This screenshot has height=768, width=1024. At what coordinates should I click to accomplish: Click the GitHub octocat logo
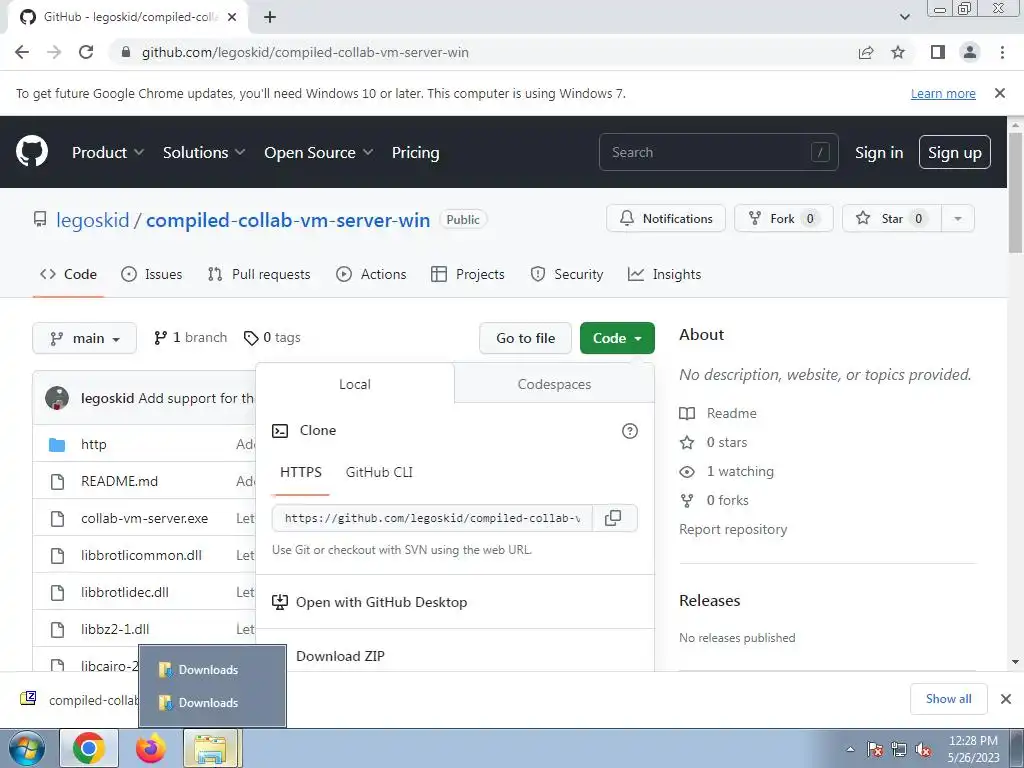pos(32,152)
